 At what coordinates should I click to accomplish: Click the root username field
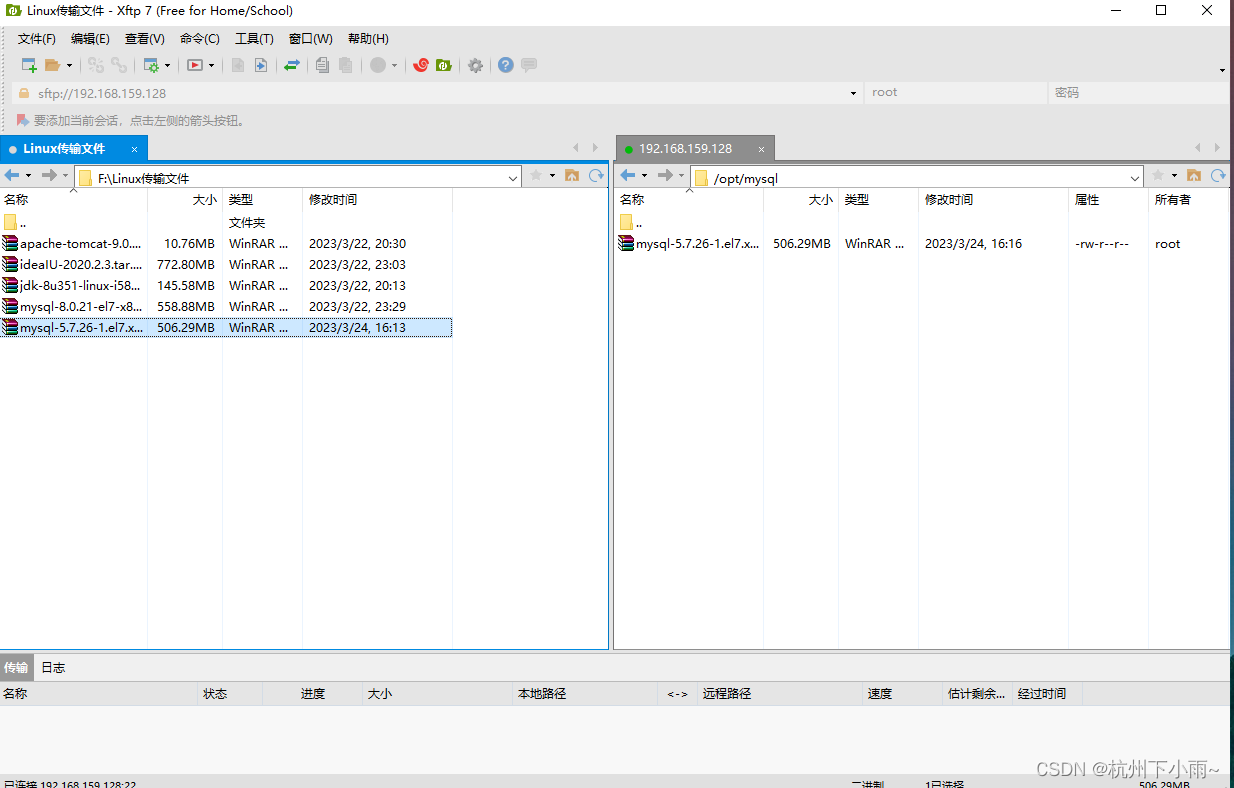tap(955, 93)
